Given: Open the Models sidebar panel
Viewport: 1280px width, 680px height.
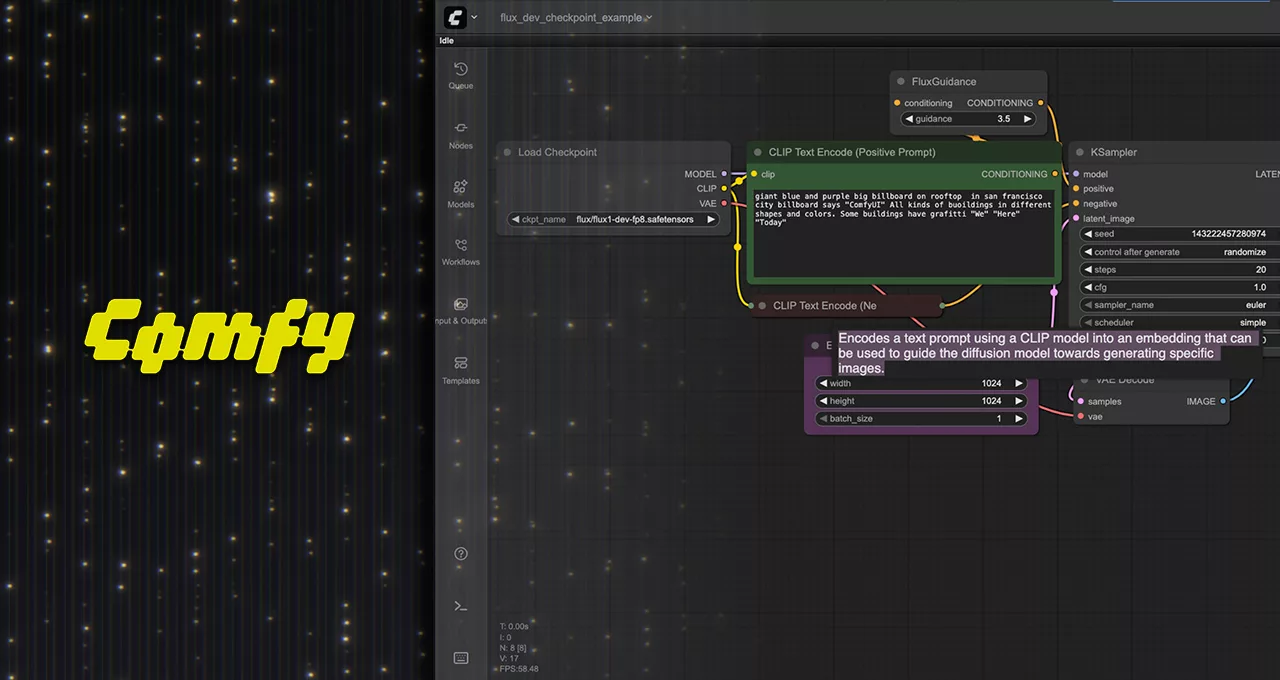Looking at the screenshot, I should tap(460, 193).
